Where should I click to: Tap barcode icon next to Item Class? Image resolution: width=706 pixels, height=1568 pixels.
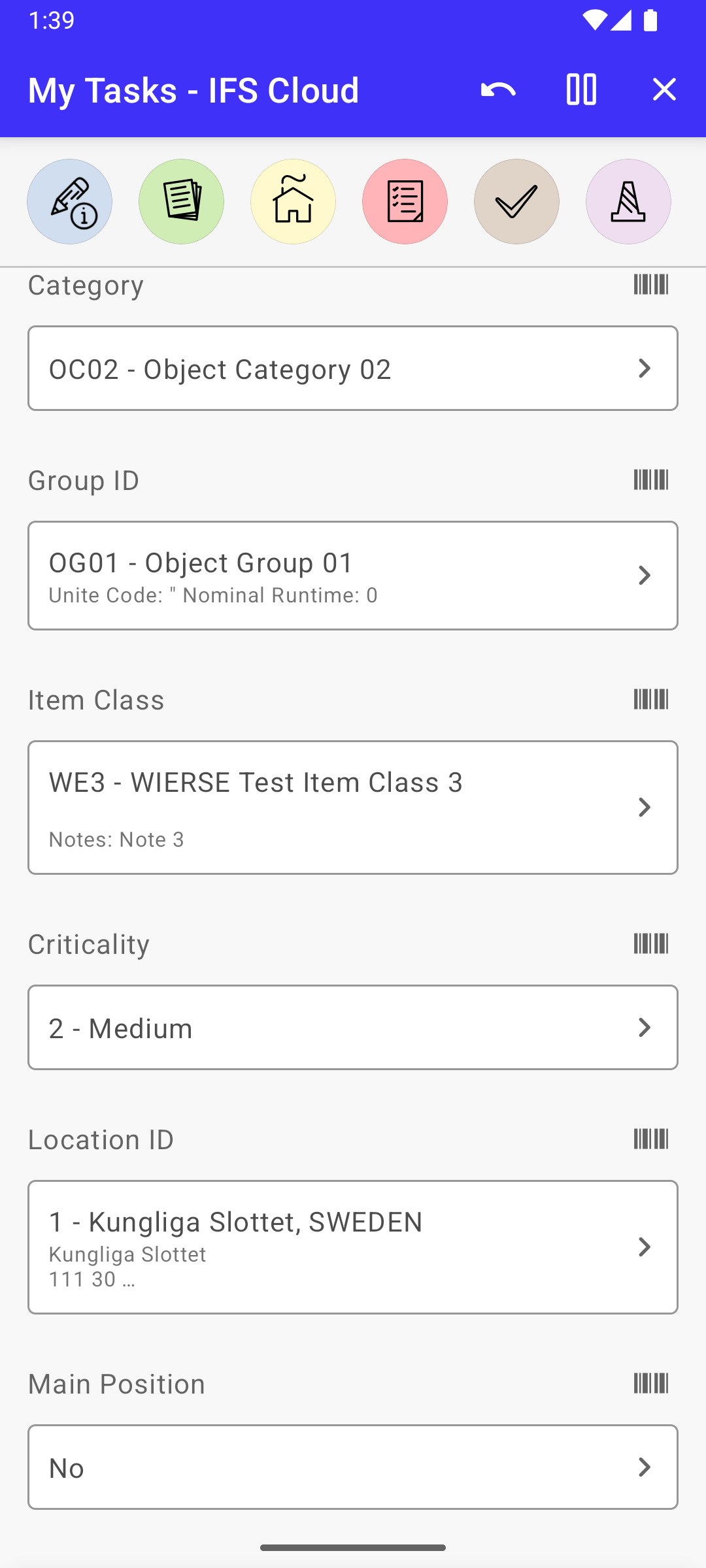click(x=650, y=700)
